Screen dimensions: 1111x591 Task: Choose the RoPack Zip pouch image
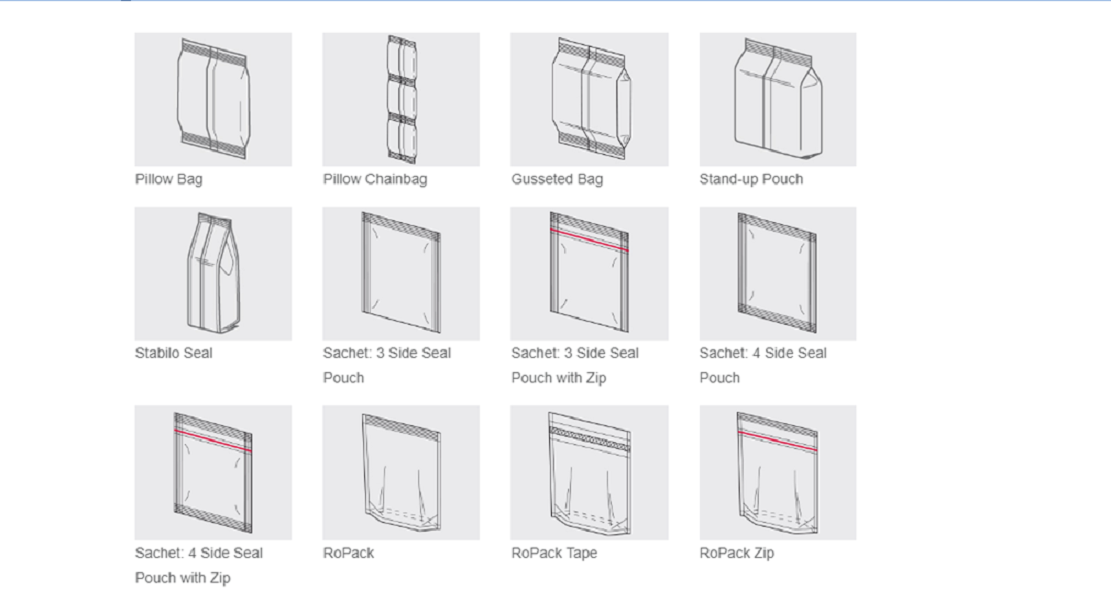(778, 473)
